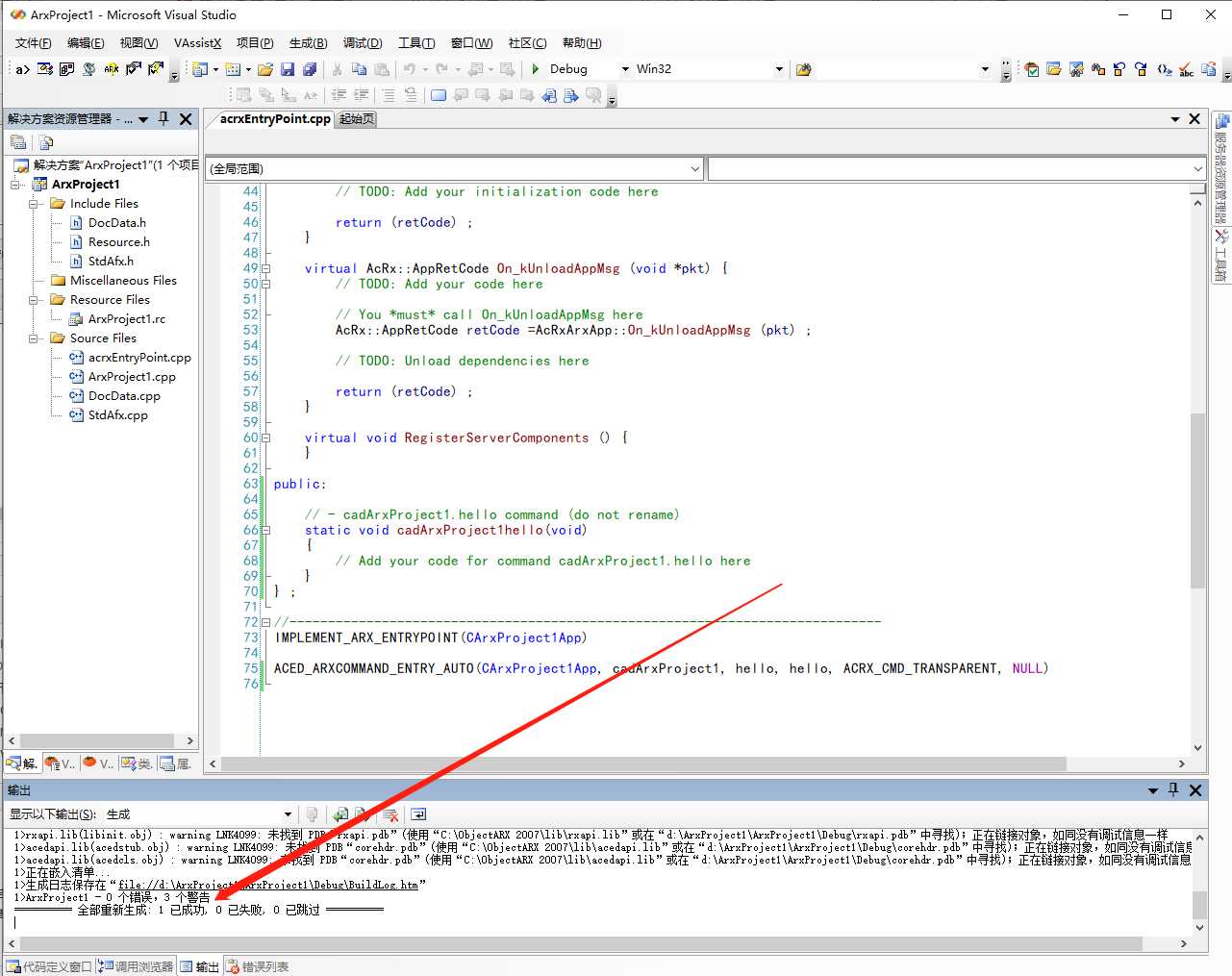
Task: Collapse the Source Files folder
Action: pyautogui.click(x=34, y=338)
